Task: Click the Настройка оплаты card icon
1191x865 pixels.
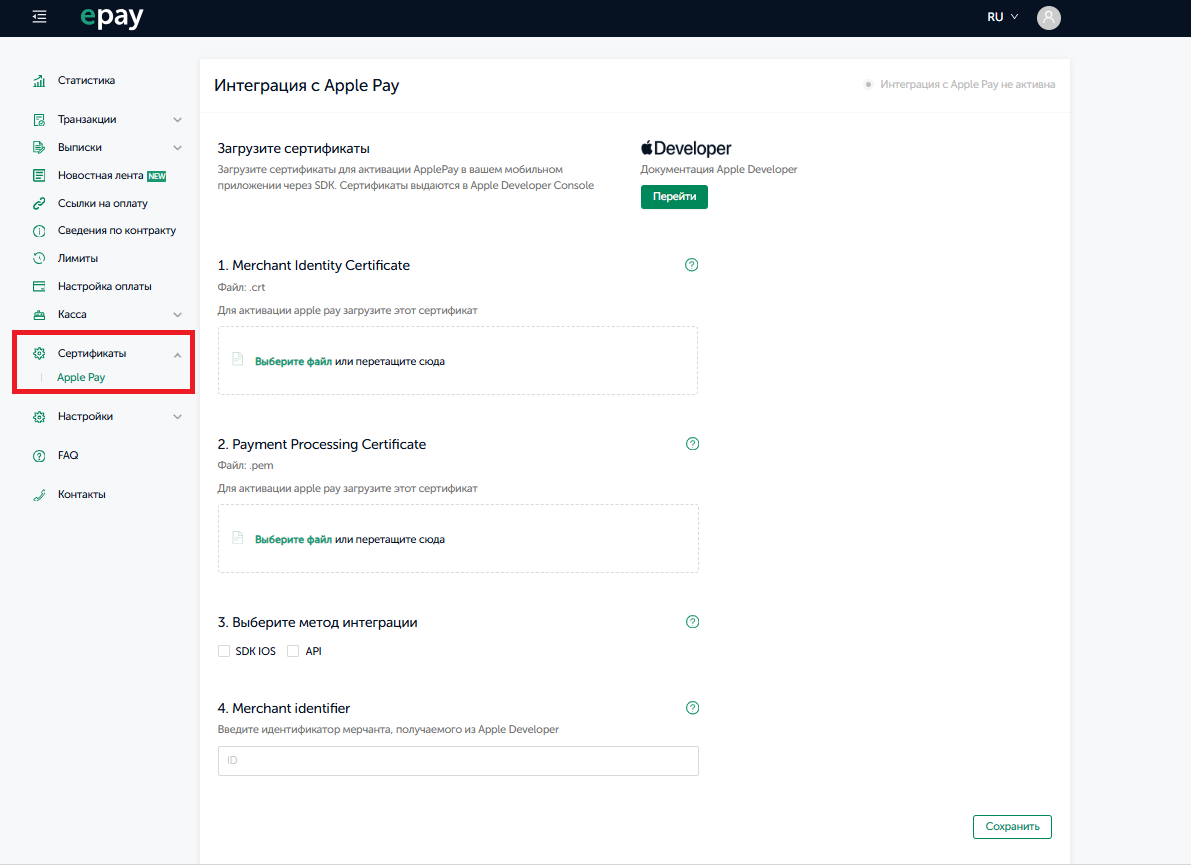Action: 39,286
